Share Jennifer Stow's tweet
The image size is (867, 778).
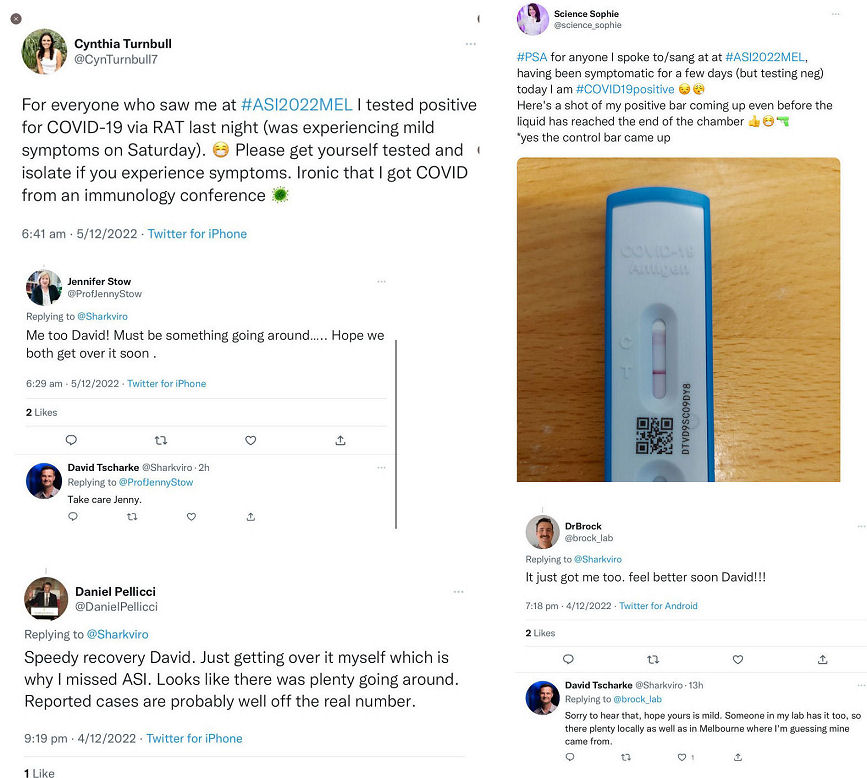coord(341,440)
